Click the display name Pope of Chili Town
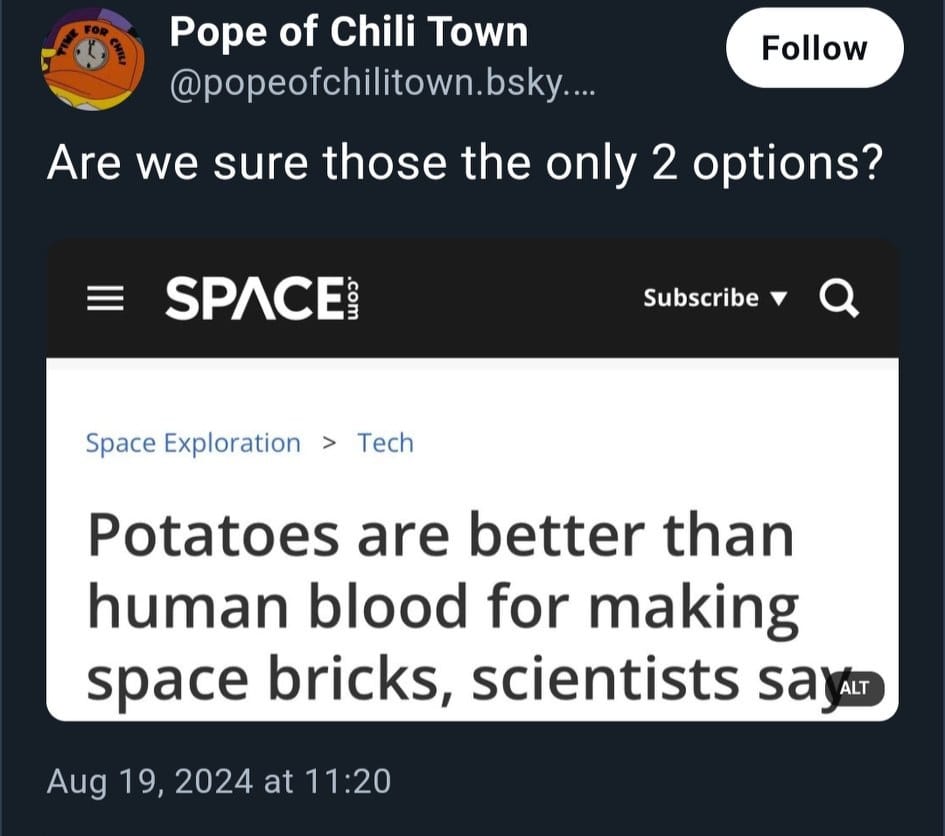The width and height of the screenshot is (945, 836). (x=348, y=32)
